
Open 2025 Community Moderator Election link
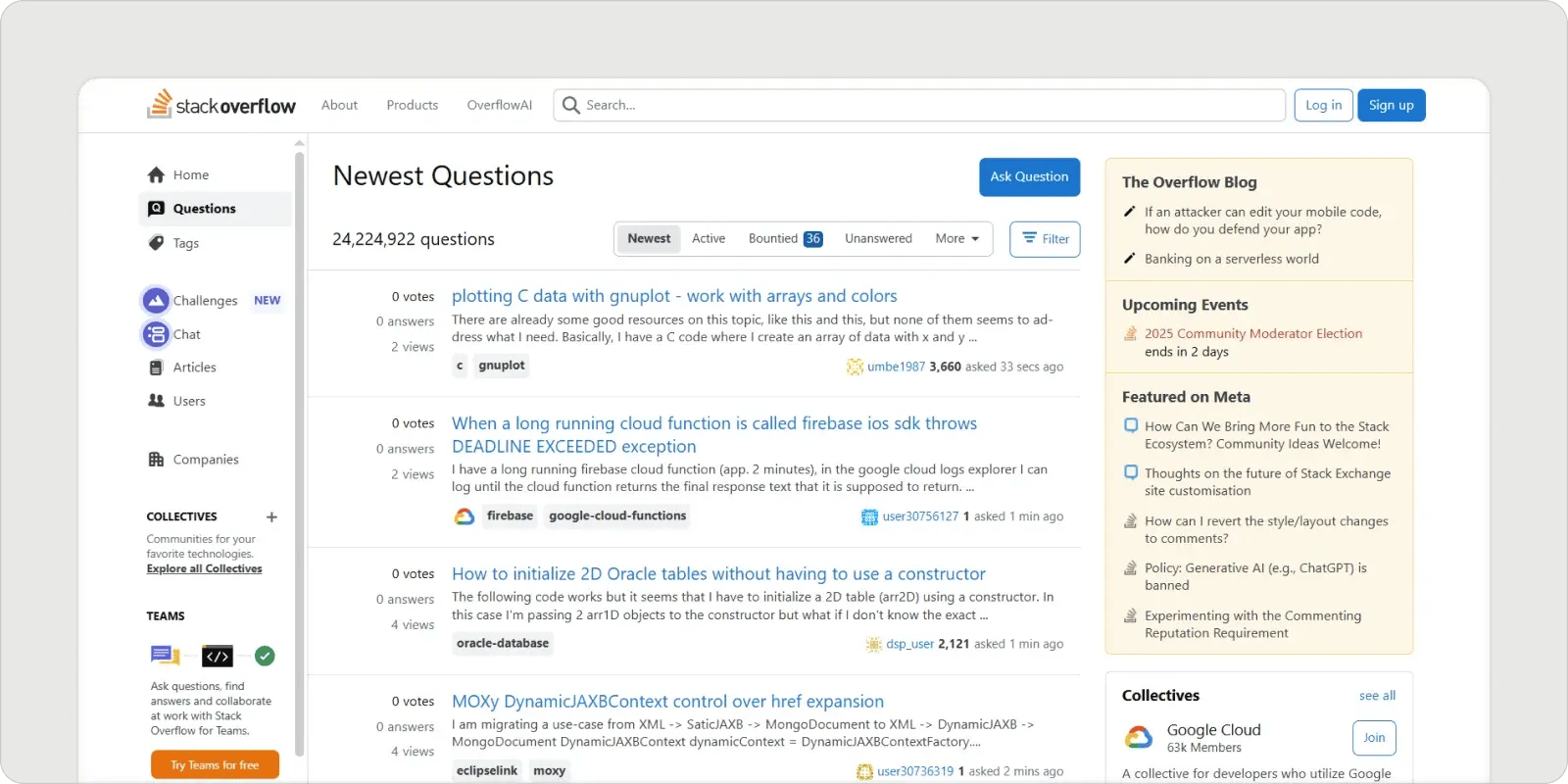click(x=1253, y=333)
